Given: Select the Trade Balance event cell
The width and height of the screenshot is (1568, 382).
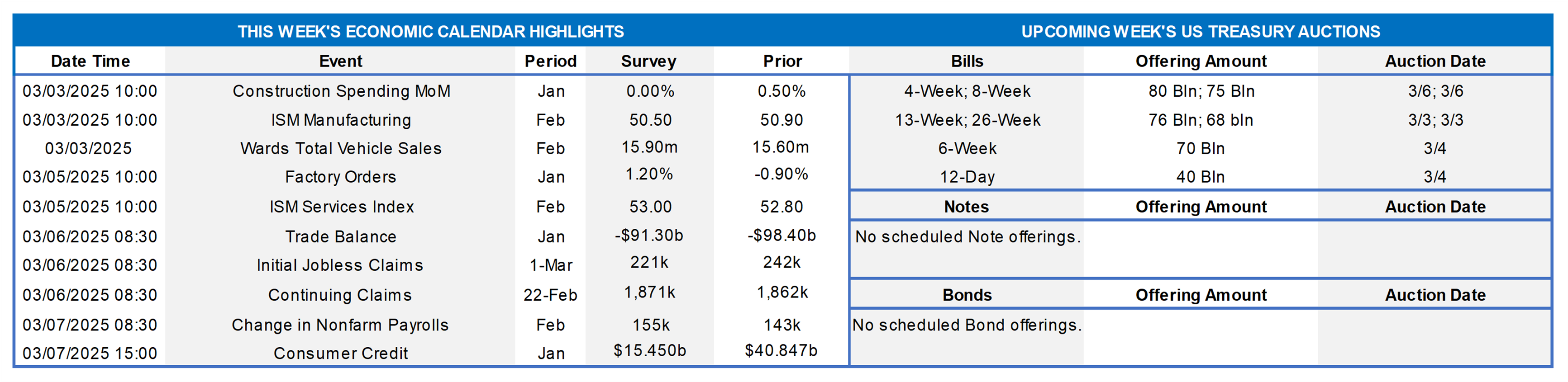Looking at the screenshot, I should (341, 236).
